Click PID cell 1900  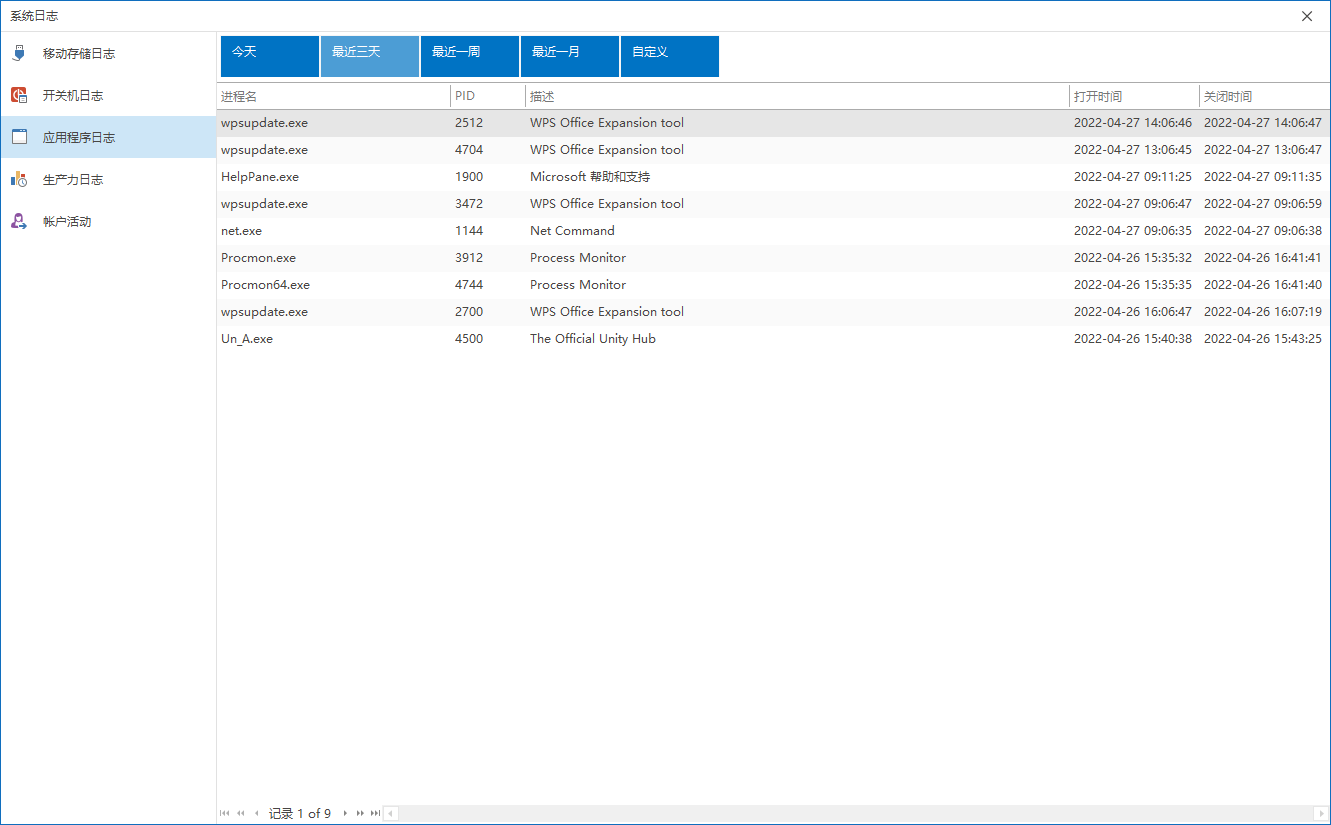pyautogui.click(x=469, y=177)
